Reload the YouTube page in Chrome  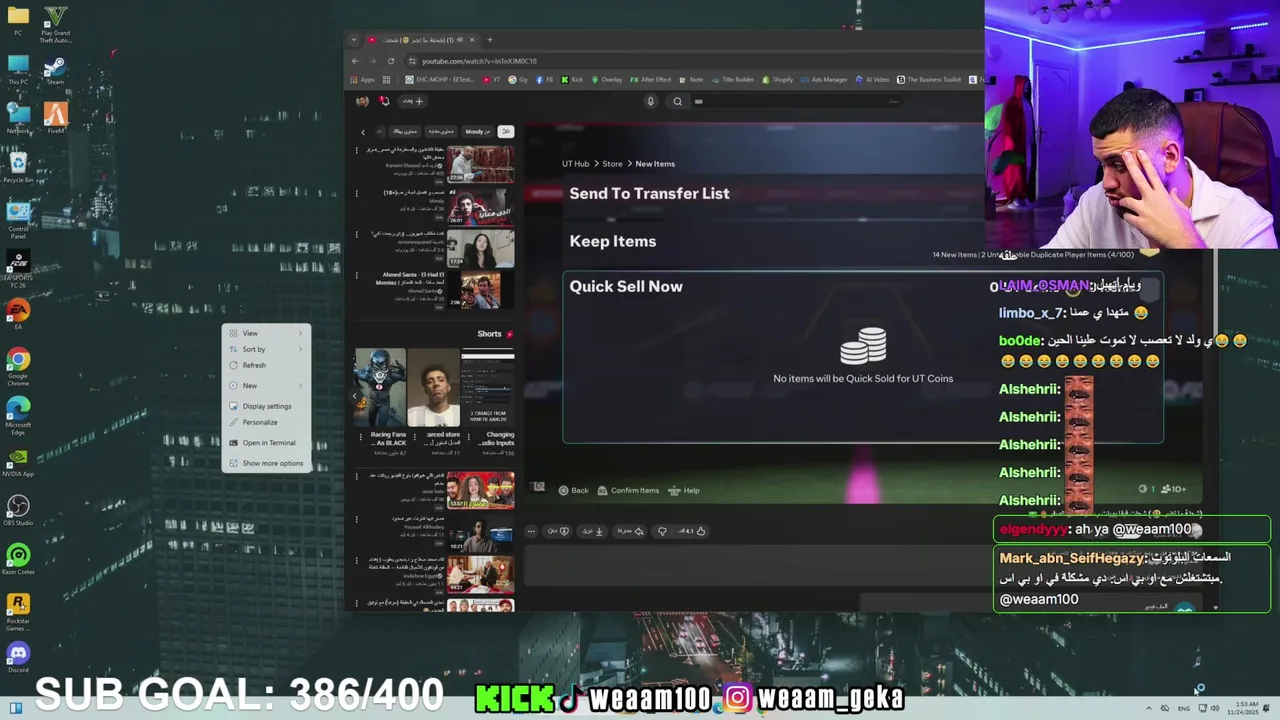(391, 61)
